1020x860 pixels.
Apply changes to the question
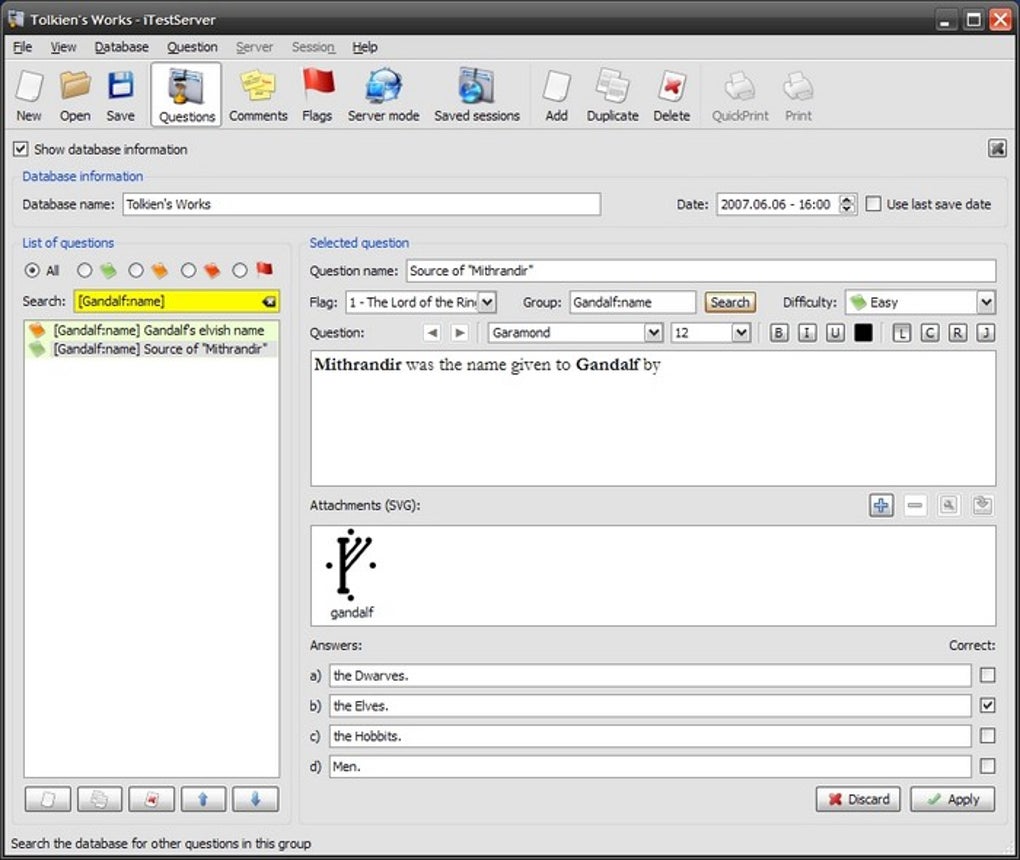click(x=952, y=799)
